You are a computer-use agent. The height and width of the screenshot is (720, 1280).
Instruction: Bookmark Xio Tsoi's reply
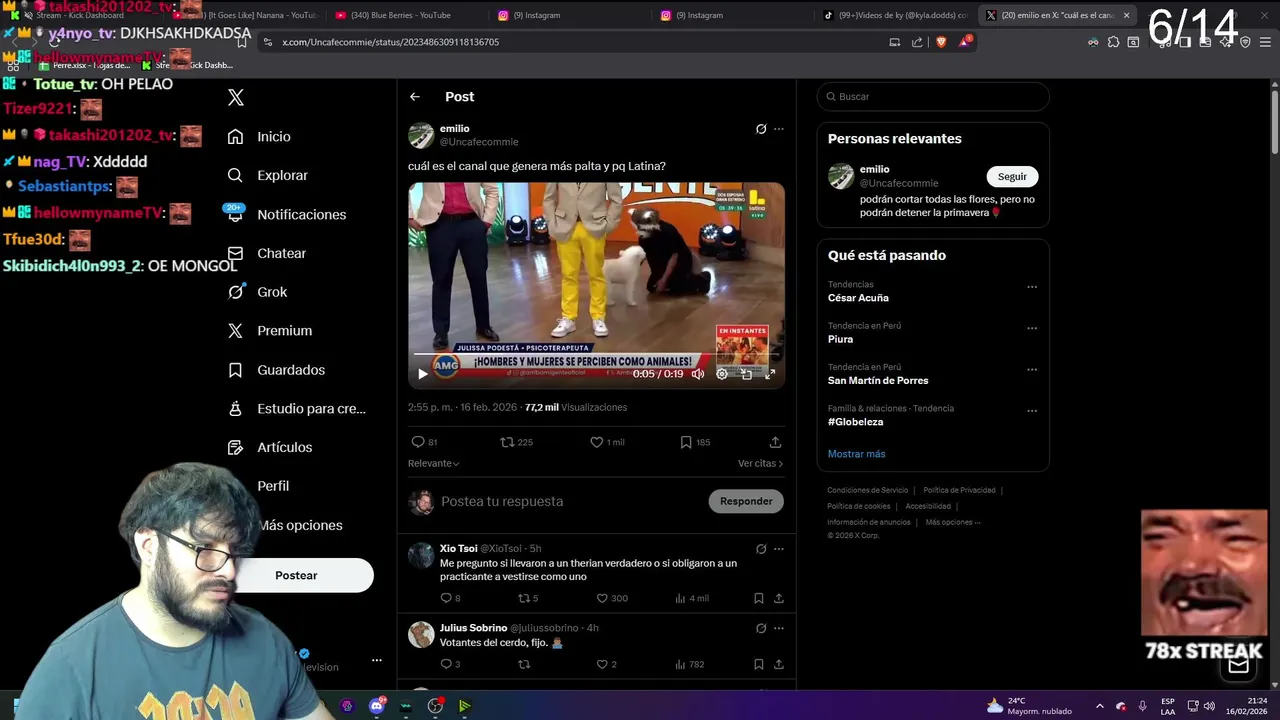click(759, 598)
